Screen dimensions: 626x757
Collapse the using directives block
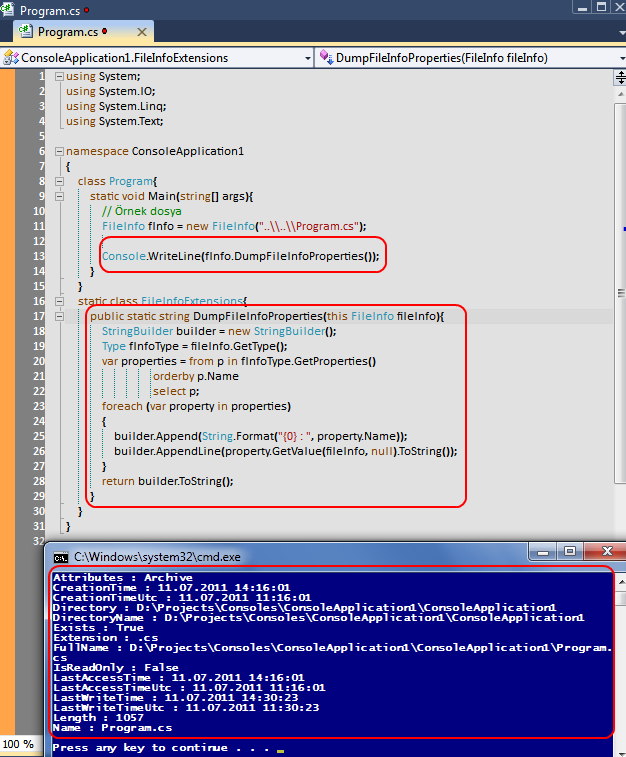tap(59, 77)
